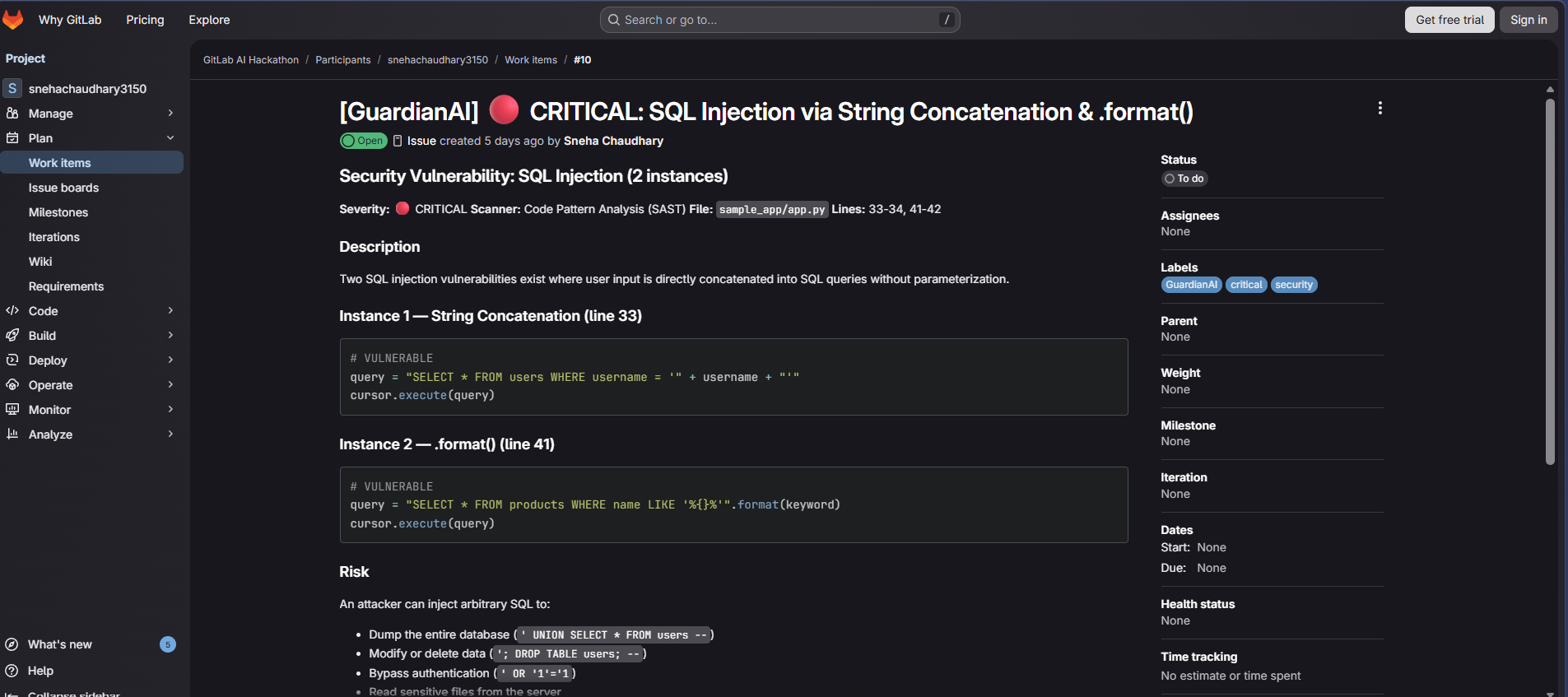Click the Help question mark icon
The image size is (1568, 697).
[x=12, y=671]
